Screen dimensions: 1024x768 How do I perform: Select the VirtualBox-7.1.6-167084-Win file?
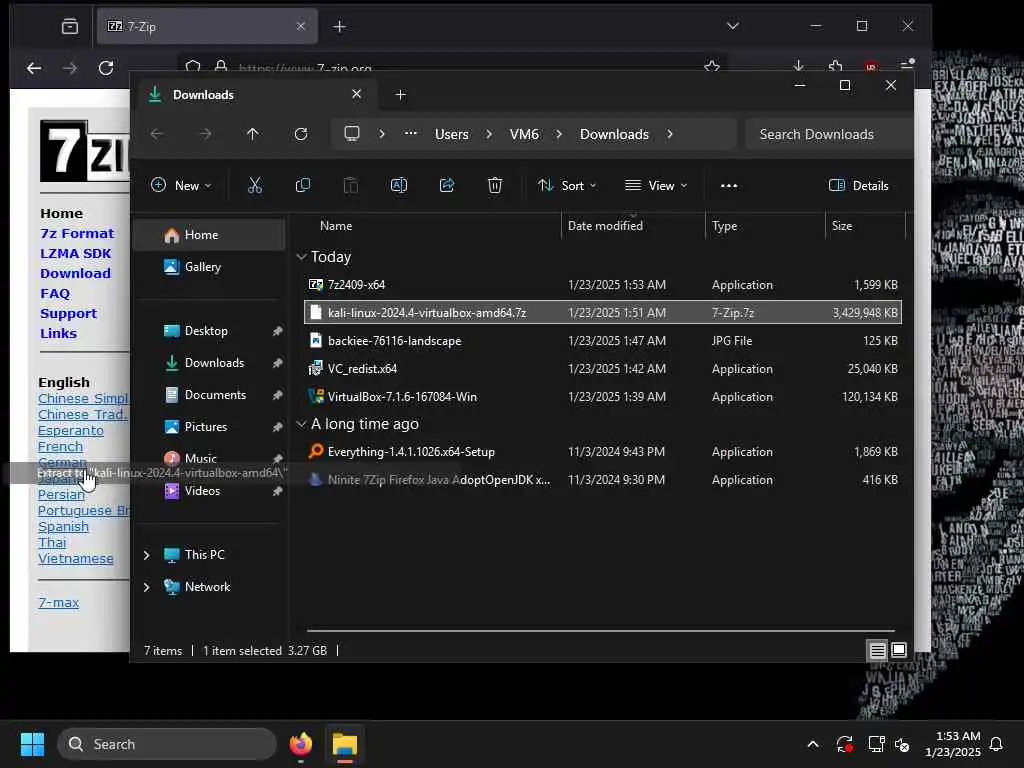coord(602,396)
